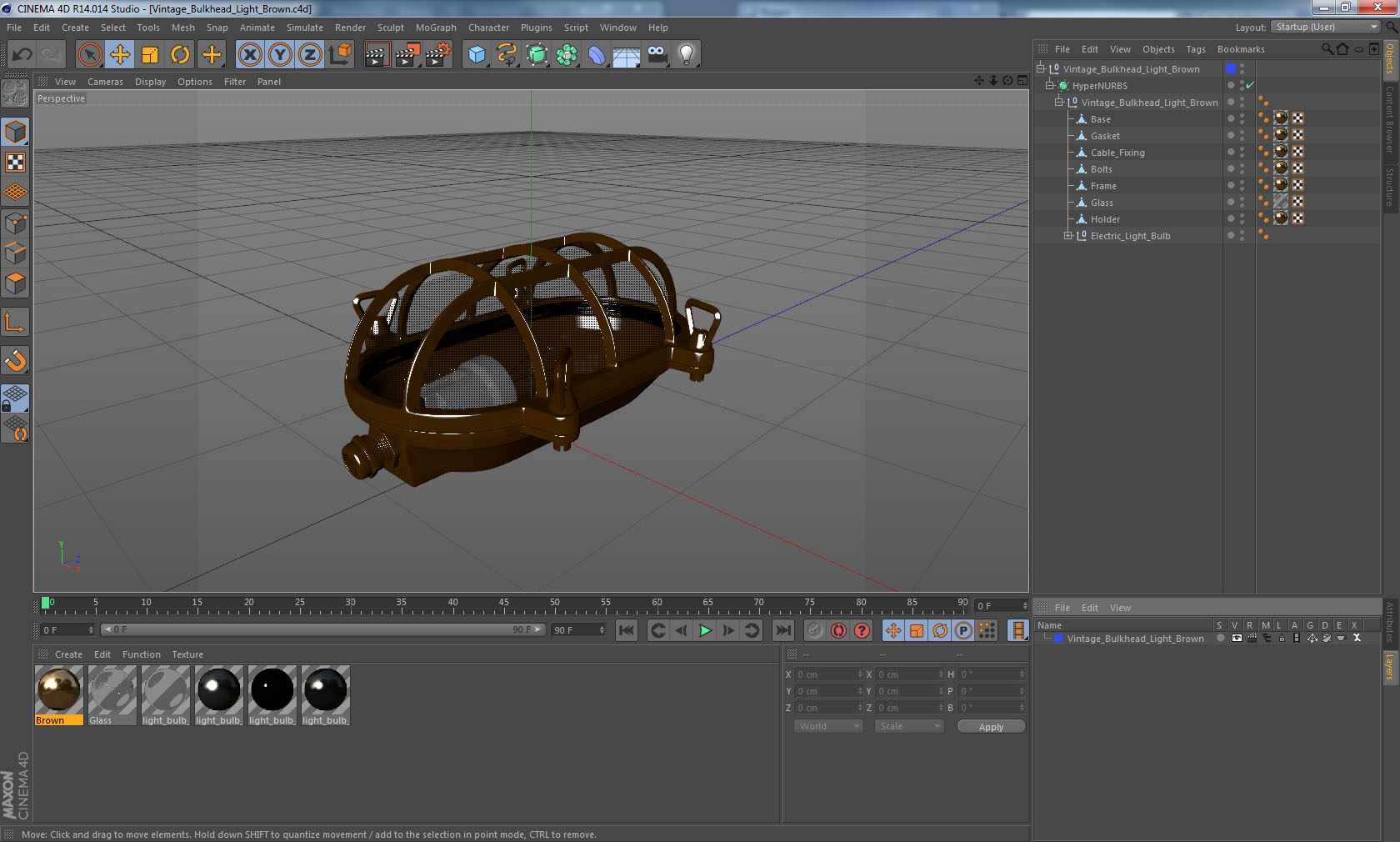1400x842 pixels.
Task: Switch to Points mode
Action: (15, 223)
